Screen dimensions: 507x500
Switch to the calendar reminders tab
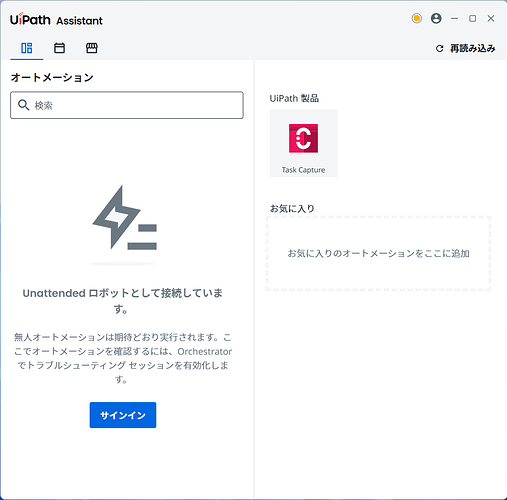[59, 48]
